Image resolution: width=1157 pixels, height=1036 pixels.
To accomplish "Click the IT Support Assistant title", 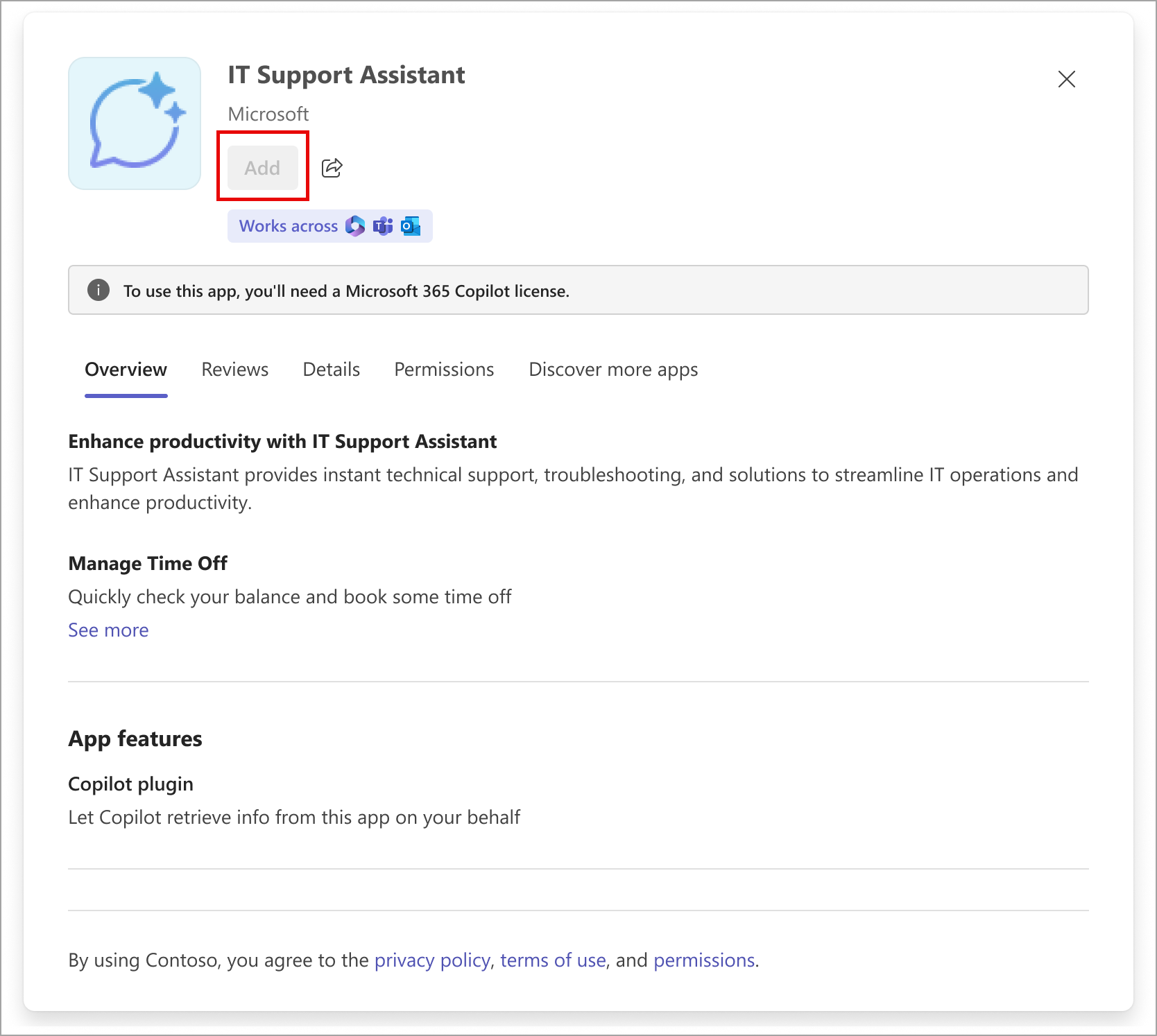I will [346, 75].
